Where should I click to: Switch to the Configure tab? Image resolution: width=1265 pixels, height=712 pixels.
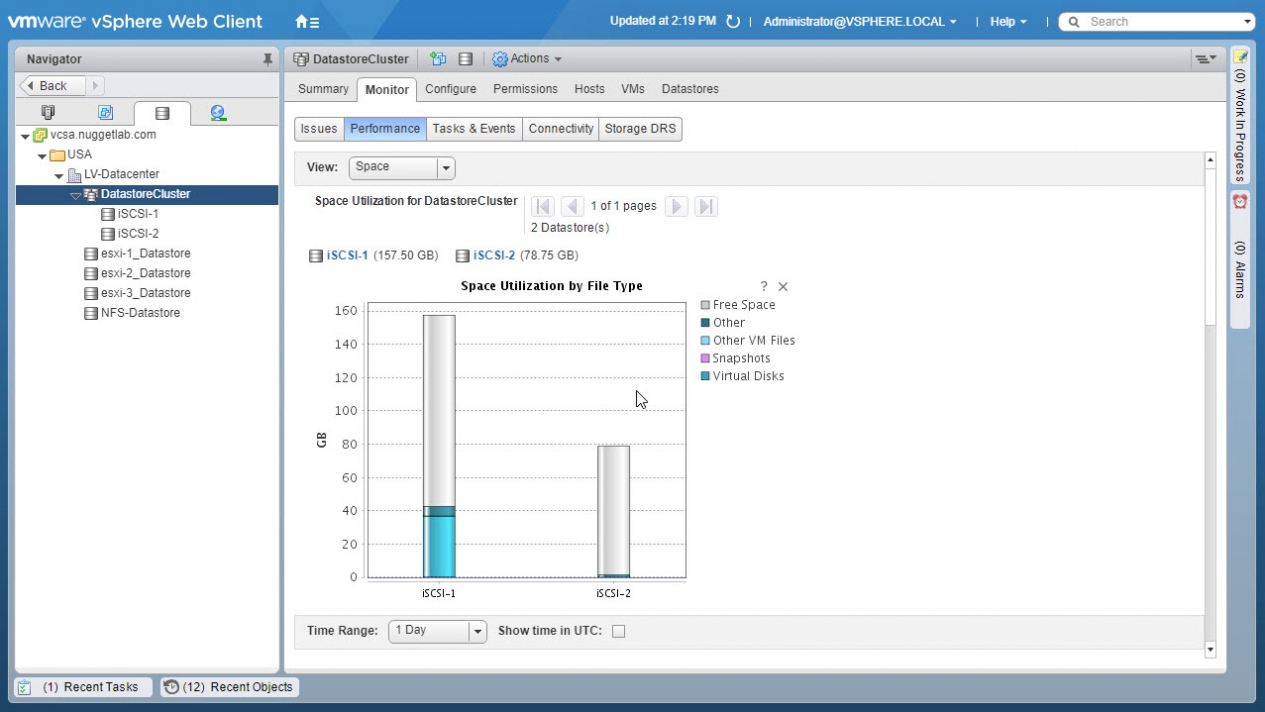[450, 89]
